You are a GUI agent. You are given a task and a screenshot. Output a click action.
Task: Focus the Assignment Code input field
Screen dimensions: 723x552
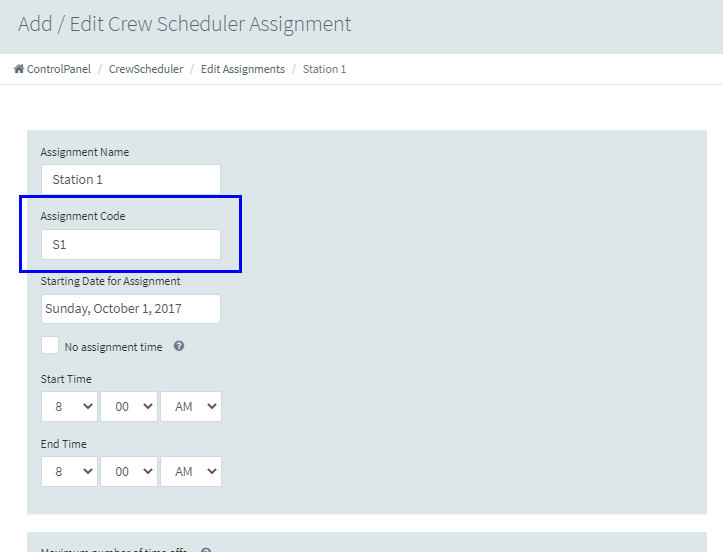[x=131, y=244]
